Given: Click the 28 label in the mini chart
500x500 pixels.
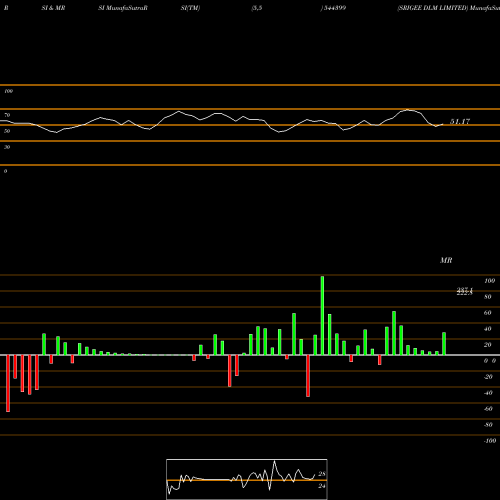Looking at the screenshot, I should [322, 474].
